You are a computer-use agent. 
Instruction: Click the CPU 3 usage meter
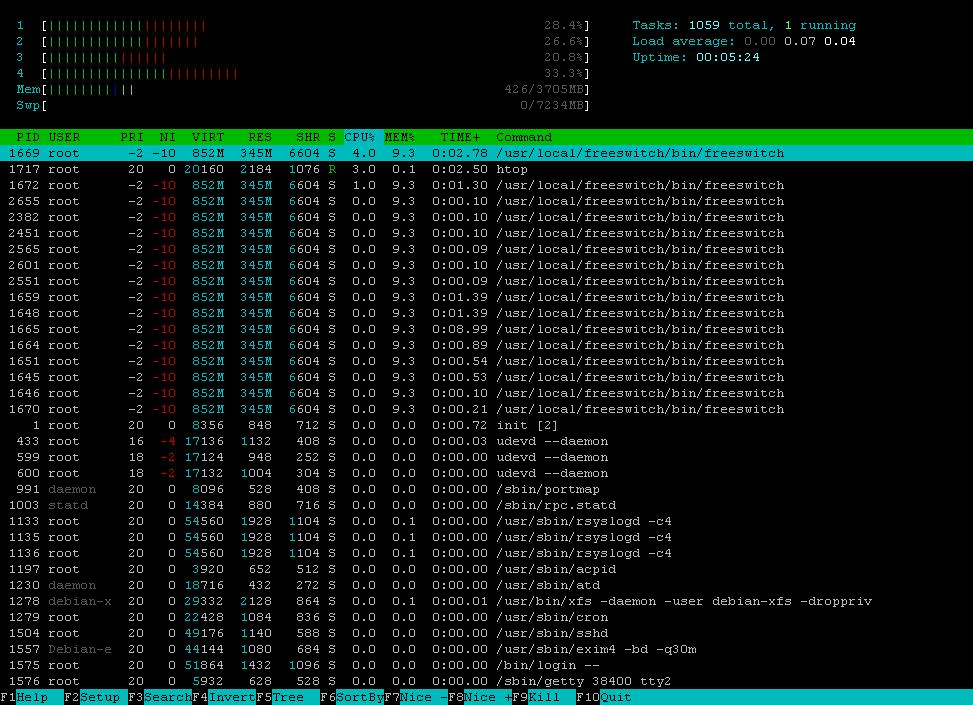coord(303,57)
